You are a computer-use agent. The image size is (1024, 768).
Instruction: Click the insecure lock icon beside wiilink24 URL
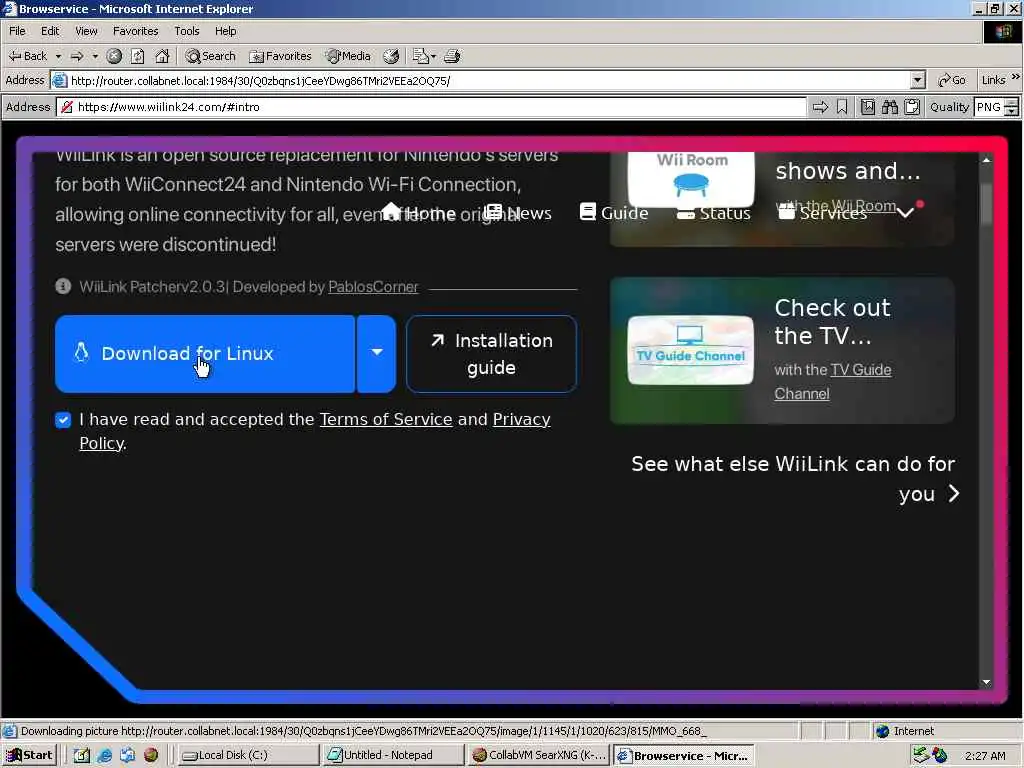[x=67, y=107]
